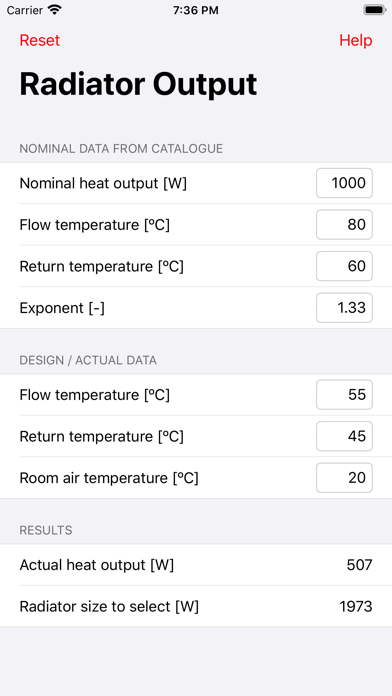Tap the Radiator Output title
The width and height of the screenshot is (392, 696).
(x=138, y=84)
